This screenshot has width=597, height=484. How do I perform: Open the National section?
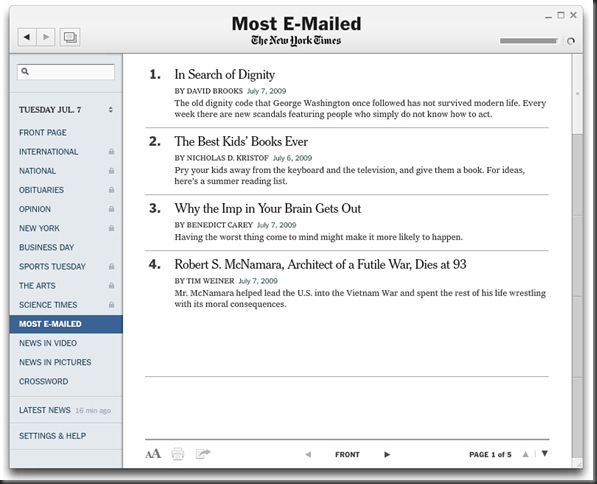37,171
